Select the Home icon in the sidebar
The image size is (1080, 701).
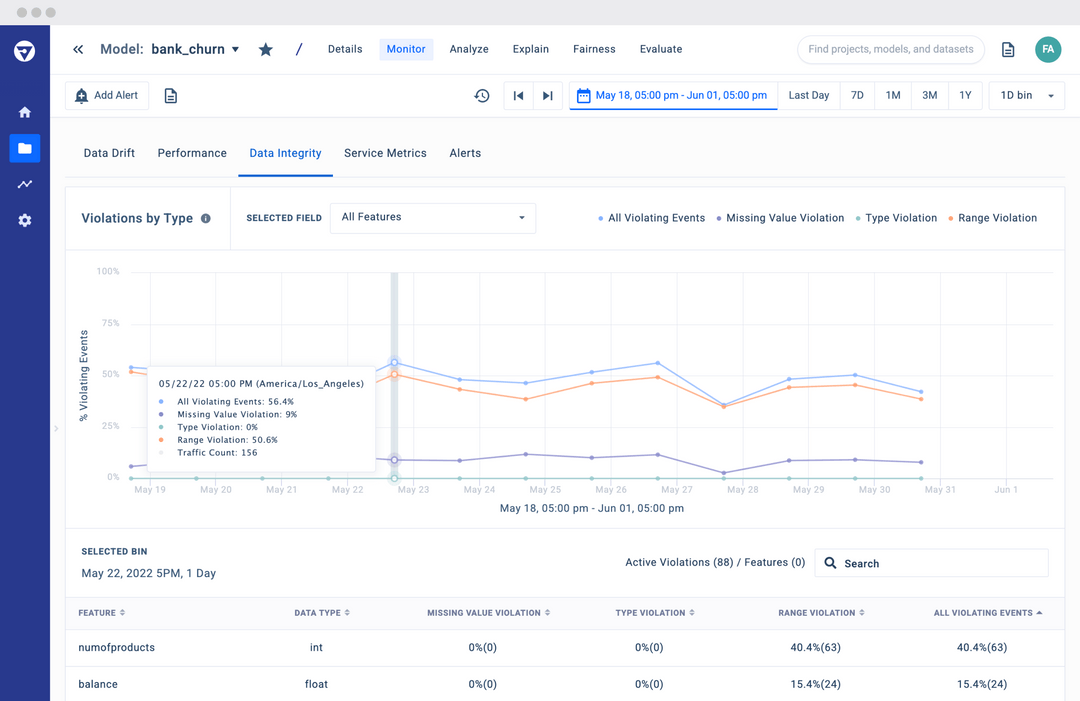[x=24, y=112]
